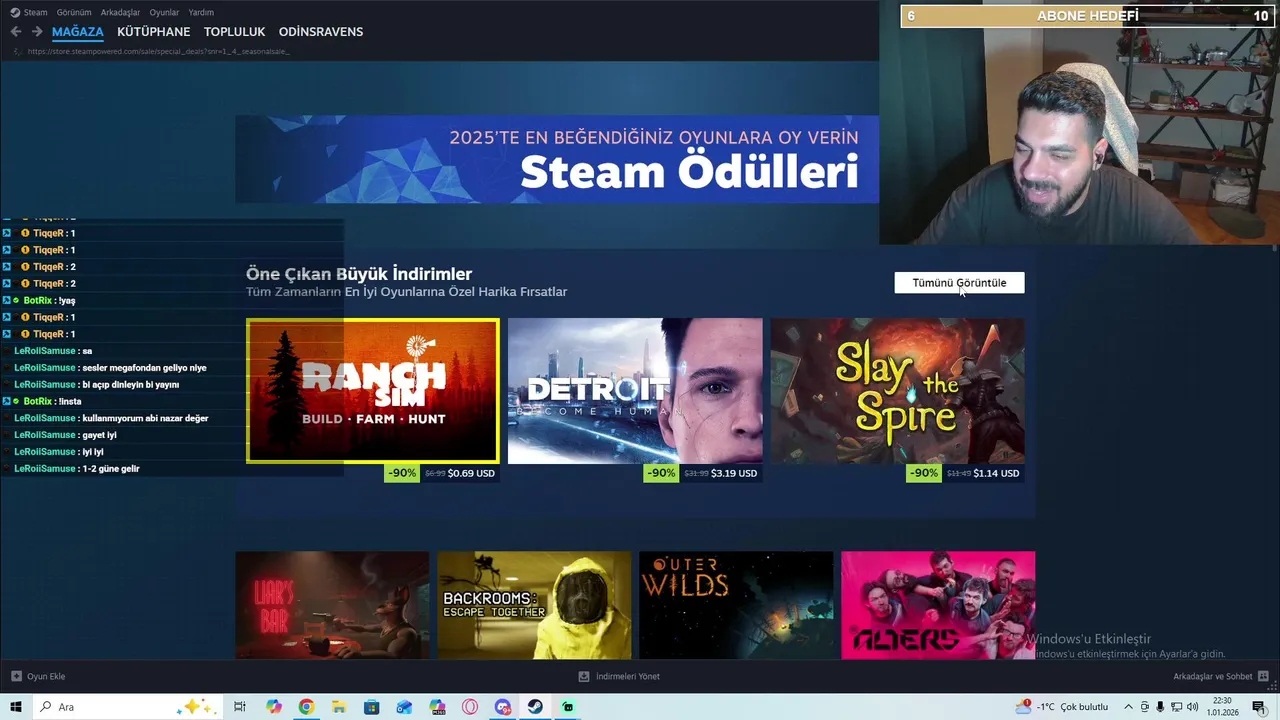Open The Alters game tile
This screenshot has width=1280, height=720.
938,605
